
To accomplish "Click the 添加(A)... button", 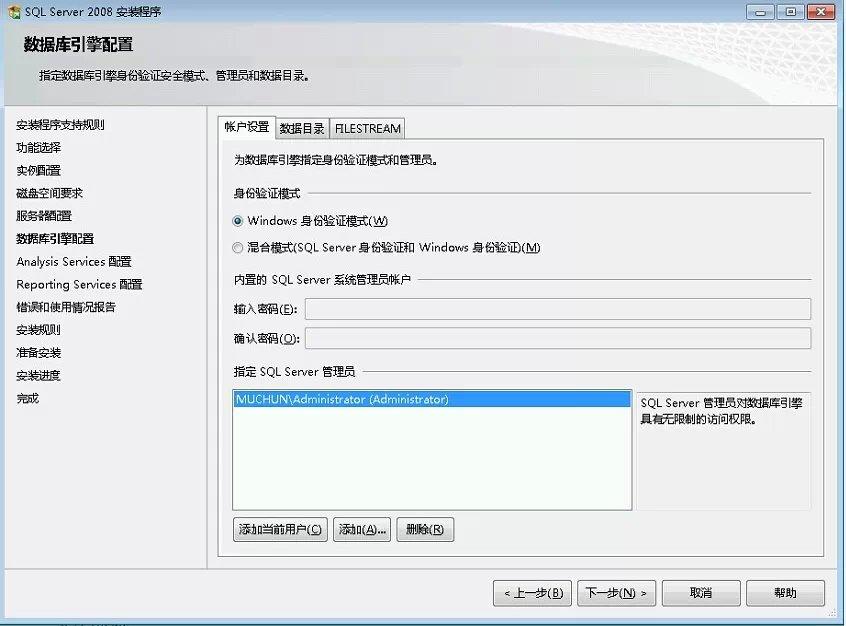I will tap(362, 529).
